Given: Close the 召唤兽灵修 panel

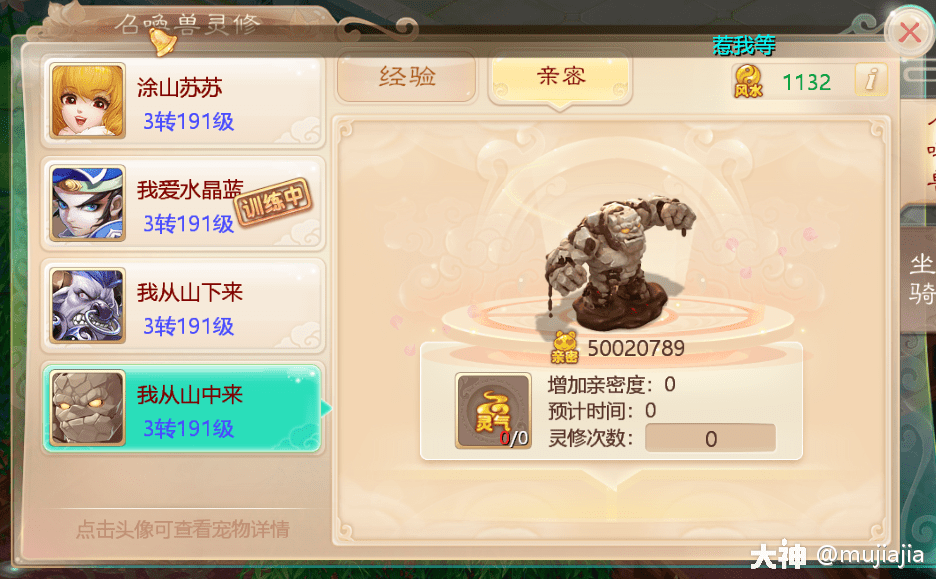Looking at the screenshot, I should 909,32.
